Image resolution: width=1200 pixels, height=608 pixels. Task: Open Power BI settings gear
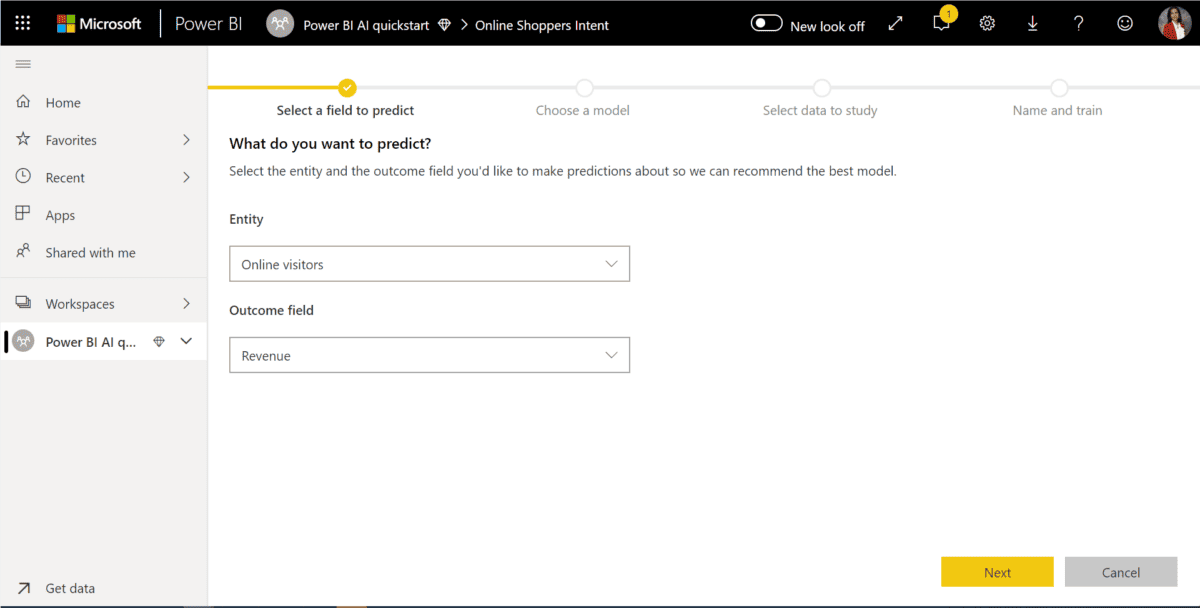[x=987, y=23]
